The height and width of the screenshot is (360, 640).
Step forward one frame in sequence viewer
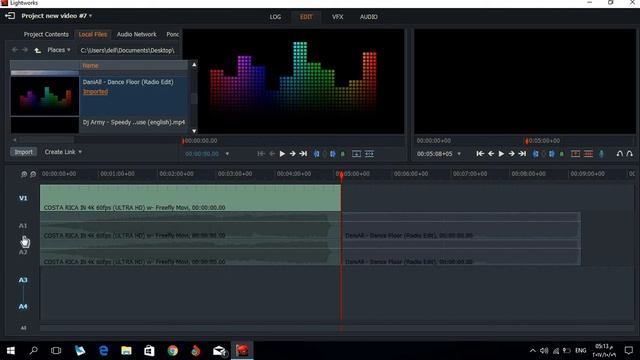tap(511, 154)
